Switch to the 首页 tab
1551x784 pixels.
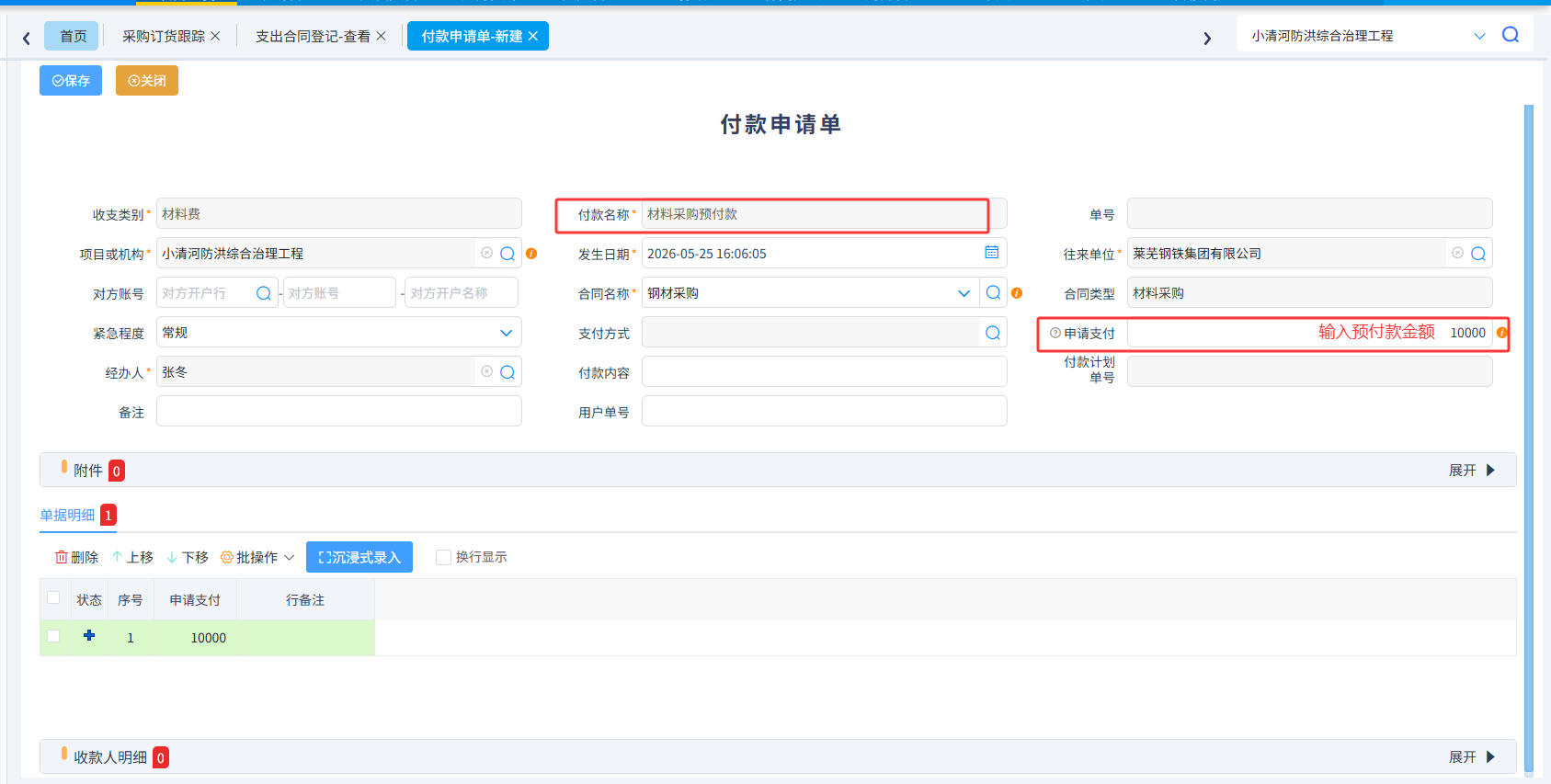pos(73,36)
